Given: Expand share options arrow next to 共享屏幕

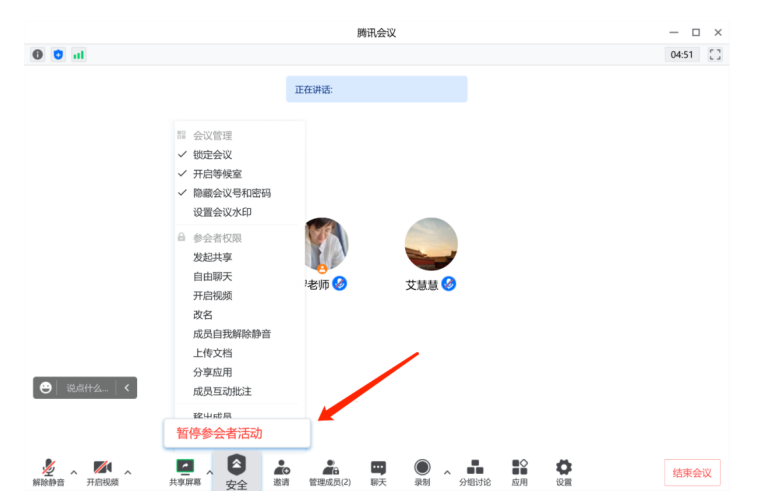Looking at the screenshot, I should click(209, 472).
